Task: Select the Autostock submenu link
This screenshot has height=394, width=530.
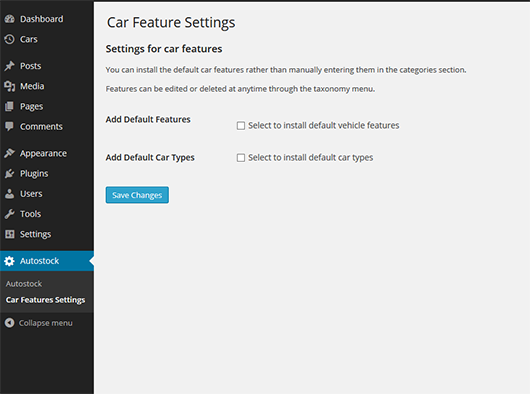Action: [x=24, y=284]
